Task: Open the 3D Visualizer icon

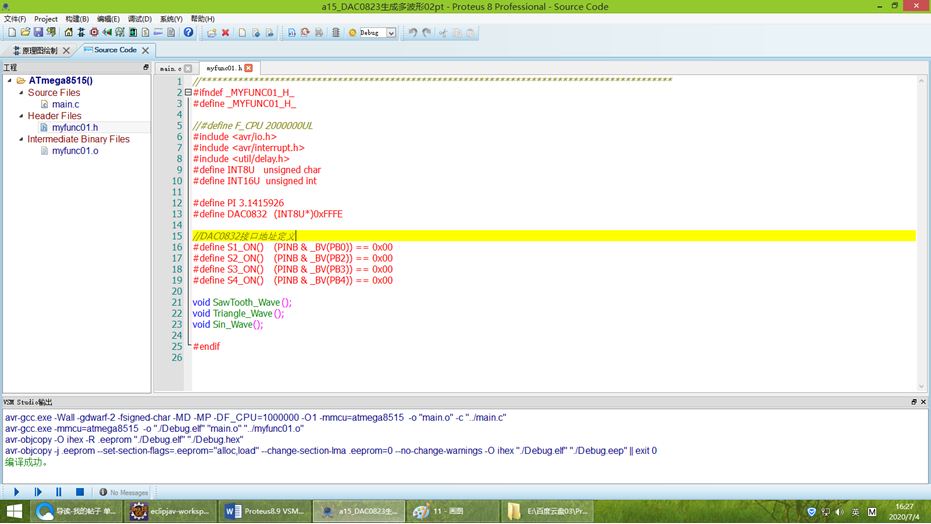Action: click(x=107, y=33)
